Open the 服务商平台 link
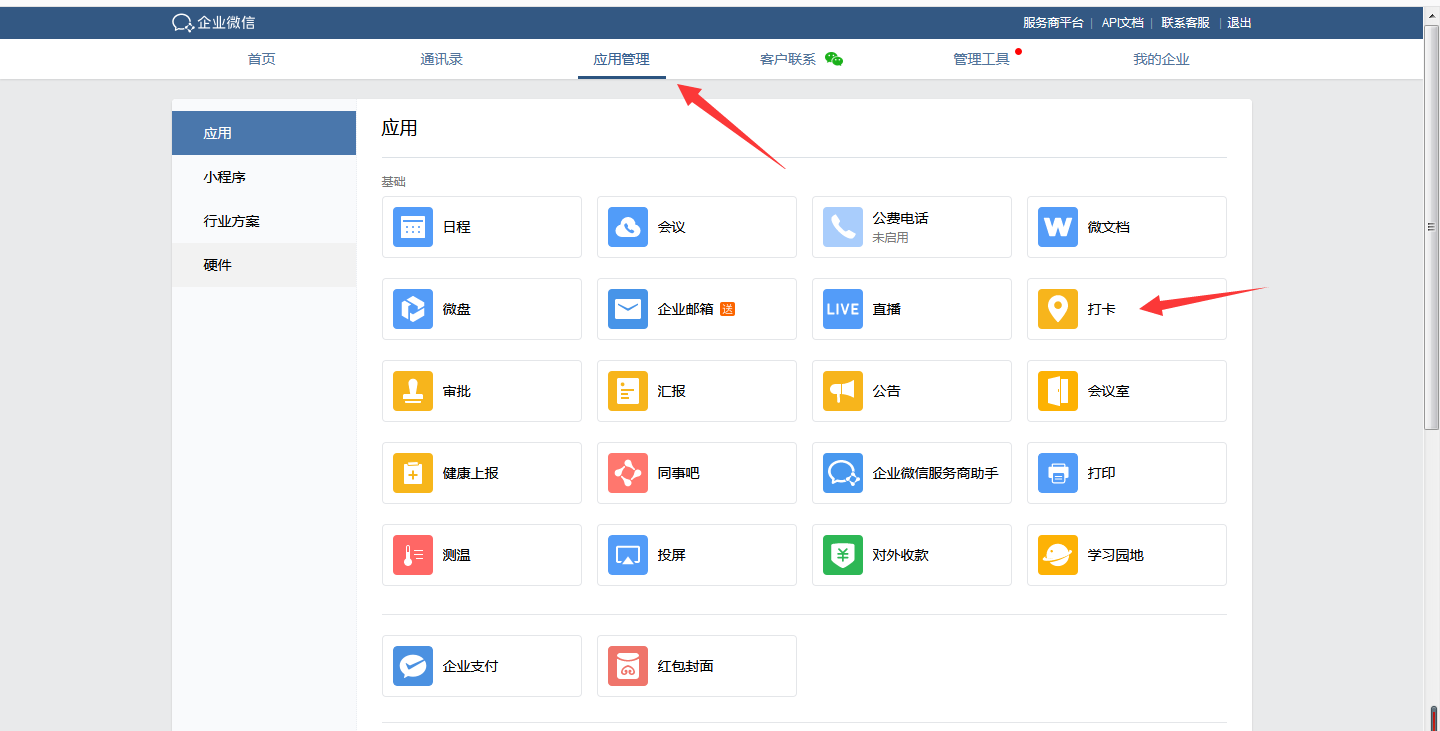 [x=1053, y=22]
